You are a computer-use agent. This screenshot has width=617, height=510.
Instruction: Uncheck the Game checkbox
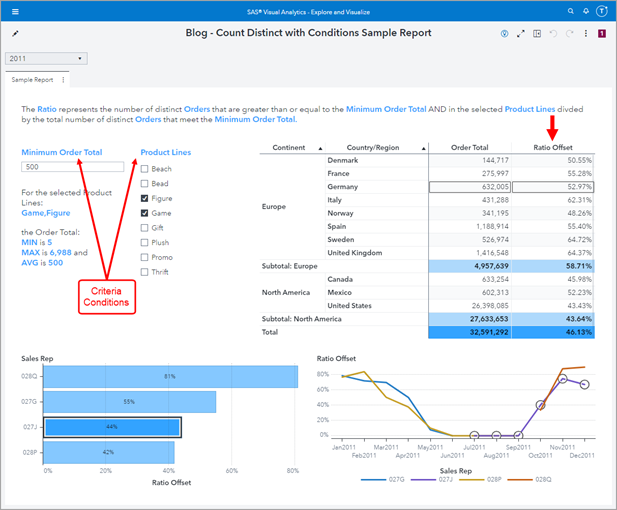pyautogui.click(x=145, y=213)
